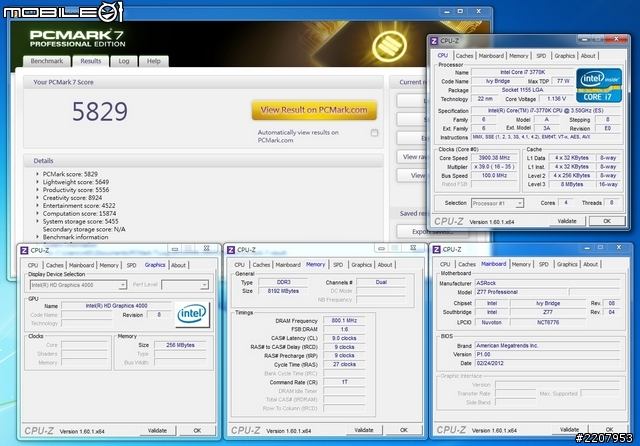The height and width of the screenshot is (446, 640).
Task: Expand the Entertainment score 4522 row
Action: (x=38, y=205)
